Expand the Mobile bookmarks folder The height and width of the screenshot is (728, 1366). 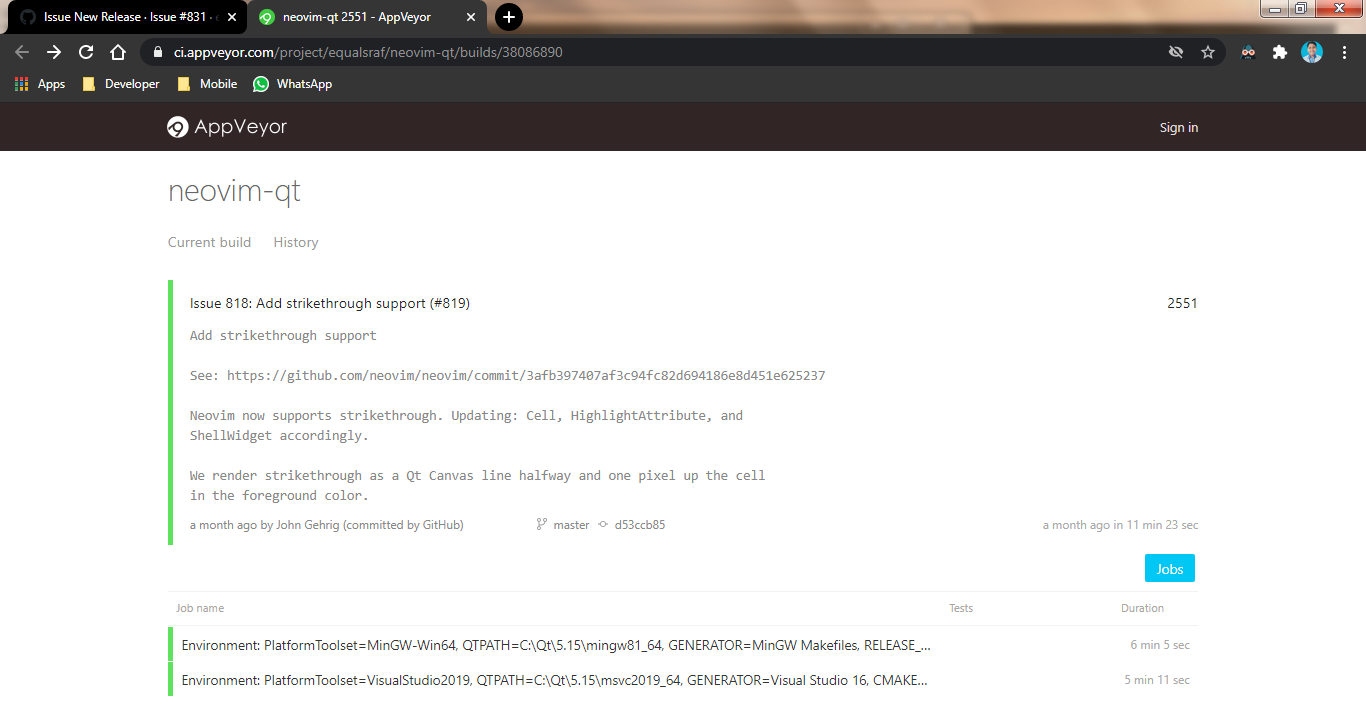(x=205, y=84)
